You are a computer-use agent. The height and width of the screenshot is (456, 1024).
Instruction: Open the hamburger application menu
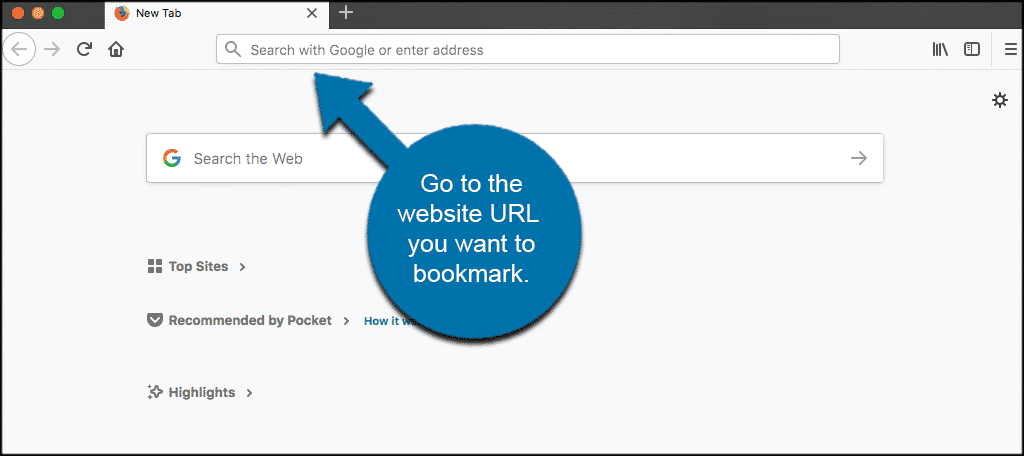1011,49
